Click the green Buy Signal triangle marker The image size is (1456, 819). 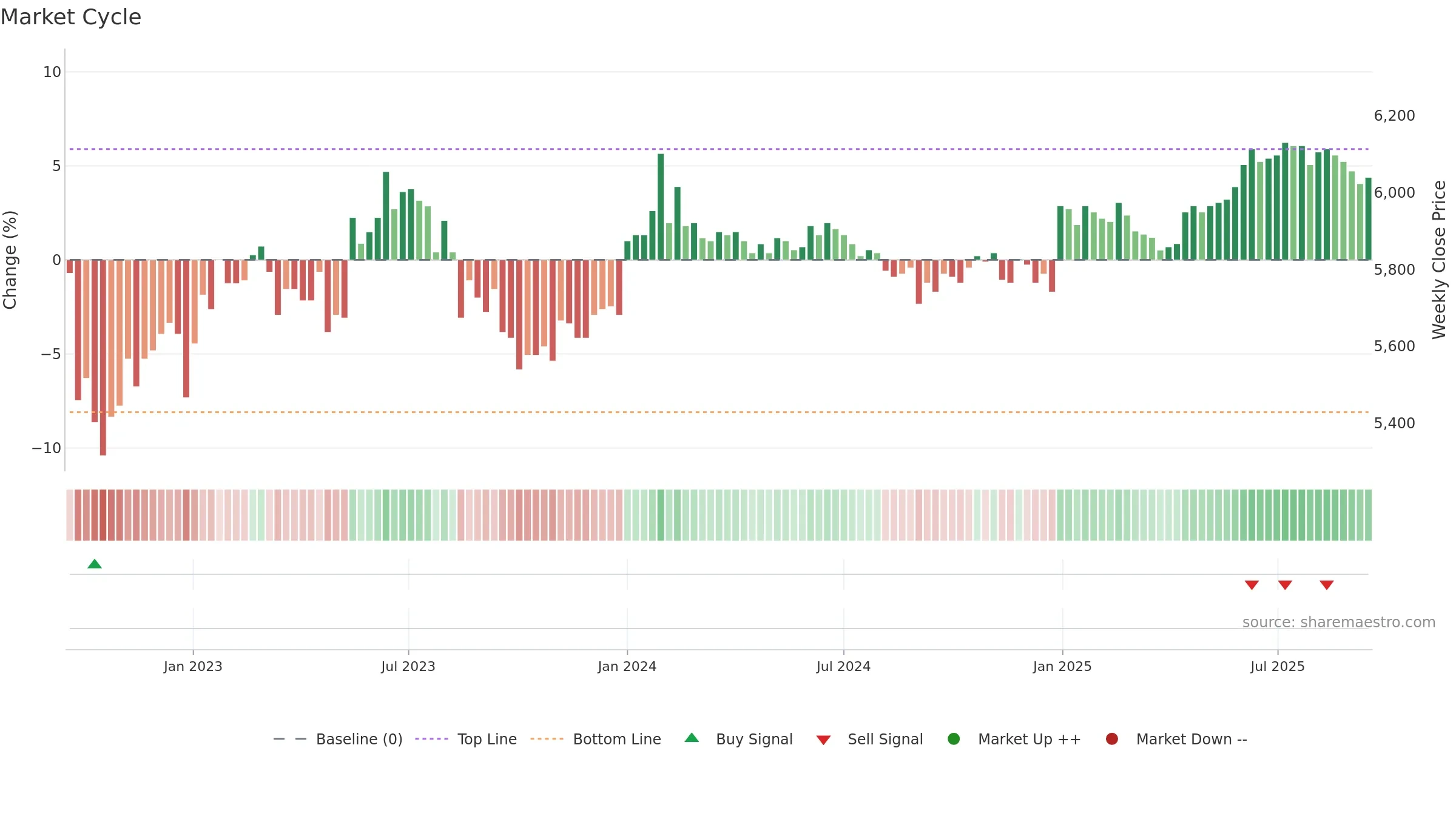click(x=95, y=564)
